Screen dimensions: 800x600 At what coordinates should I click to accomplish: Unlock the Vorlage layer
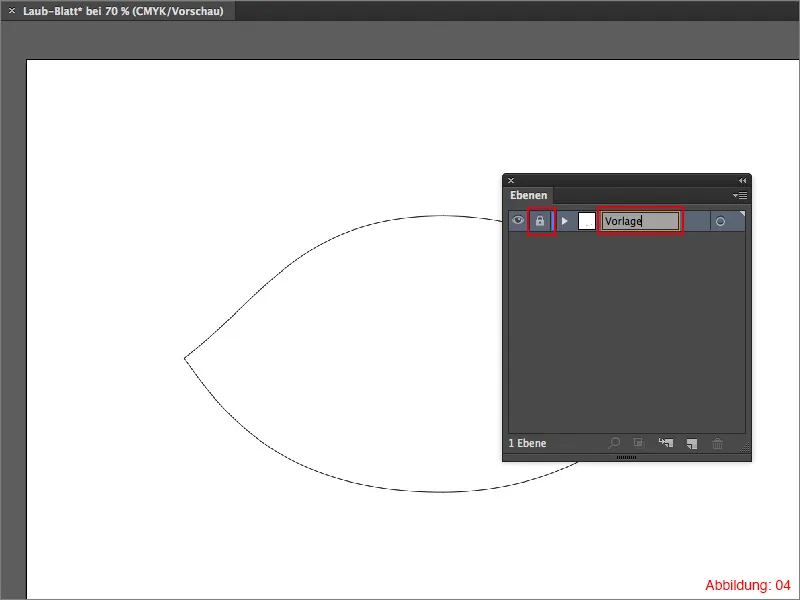coord(539,221)
